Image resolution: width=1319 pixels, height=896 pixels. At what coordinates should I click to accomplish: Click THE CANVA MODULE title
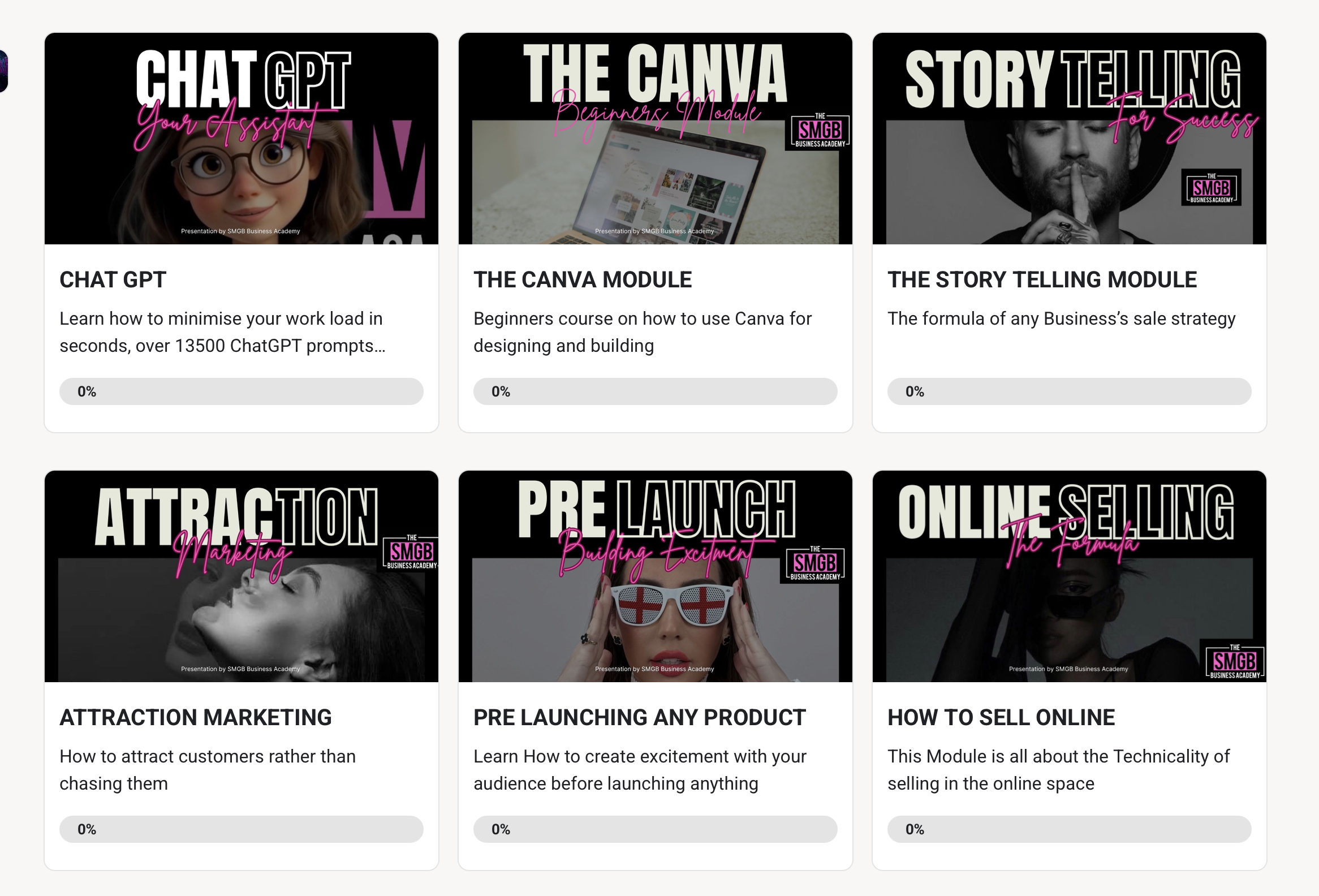[x=583, y=280]
